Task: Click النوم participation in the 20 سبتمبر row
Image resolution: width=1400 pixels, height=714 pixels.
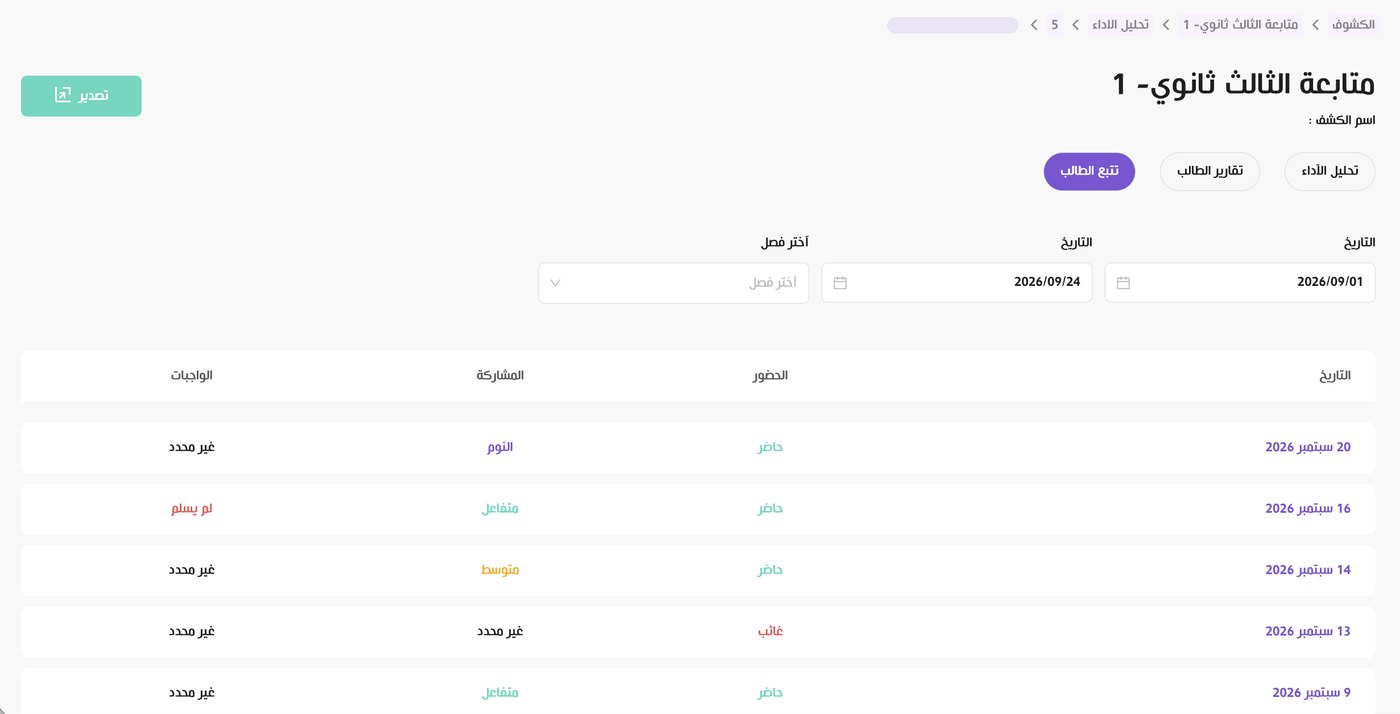Action: pos(500,447)
